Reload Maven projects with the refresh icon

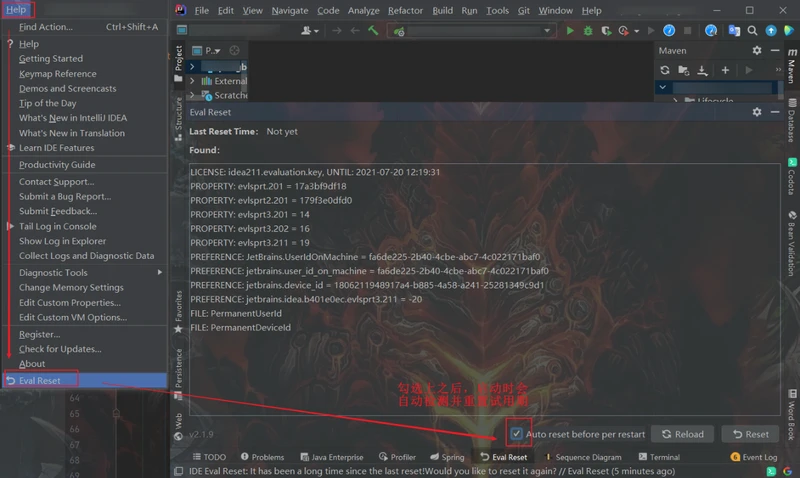664,70
